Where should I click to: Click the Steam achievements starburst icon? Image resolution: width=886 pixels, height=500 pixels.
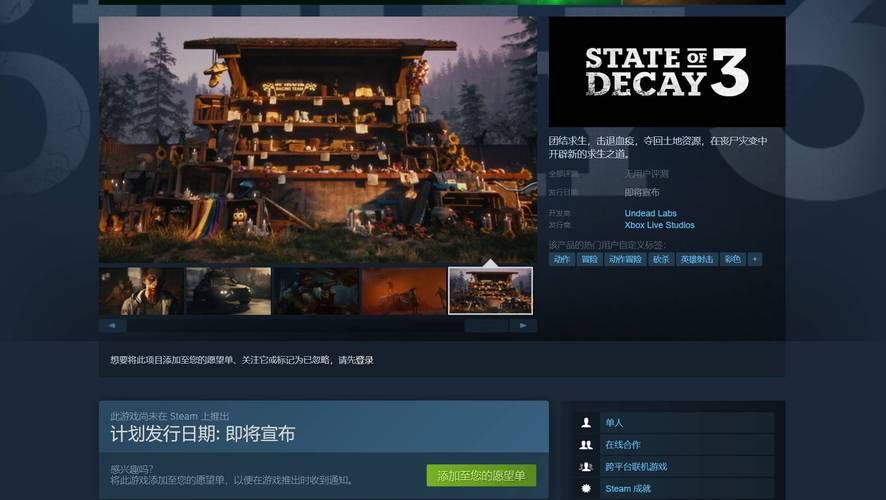click(586, 489)
